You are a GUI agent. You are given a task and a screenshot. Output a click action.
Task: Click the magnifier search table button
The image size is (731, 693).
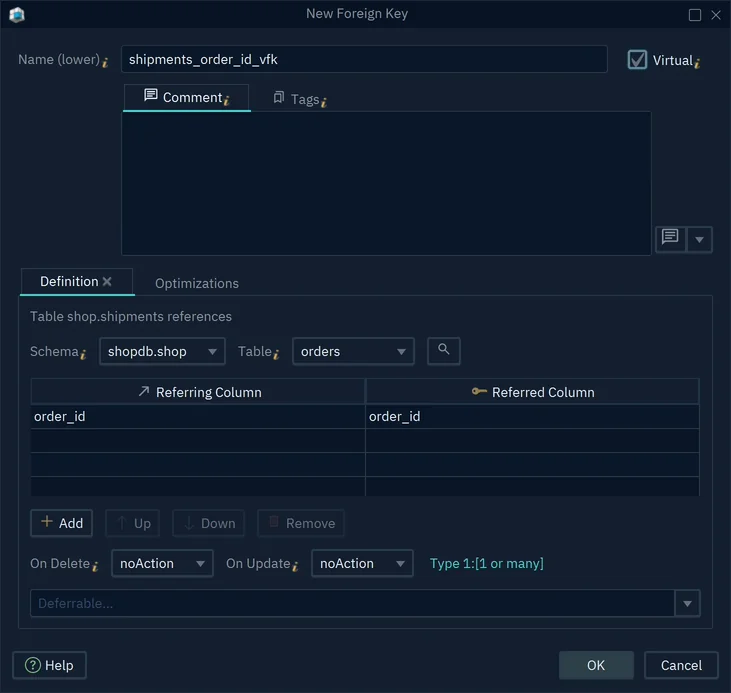tap(443, 351)
